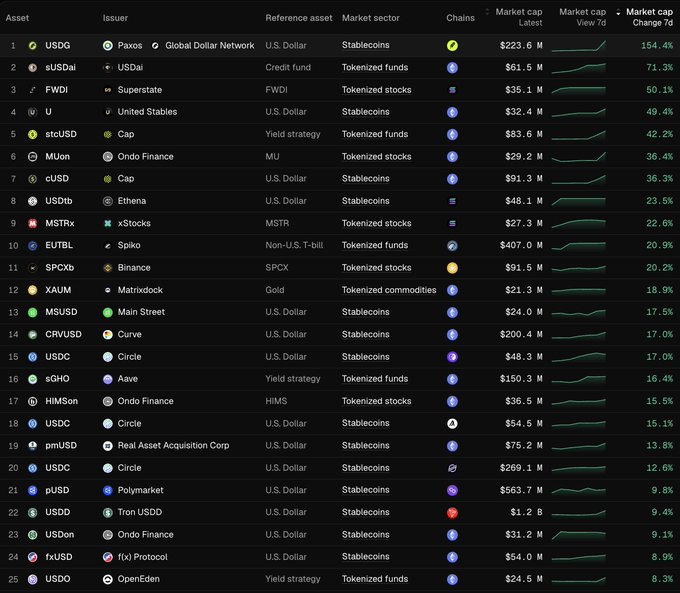The width and height of the screenshot is (680, 593).
Task: Click the $563.7 M market cap value
Action: (521, 490)
